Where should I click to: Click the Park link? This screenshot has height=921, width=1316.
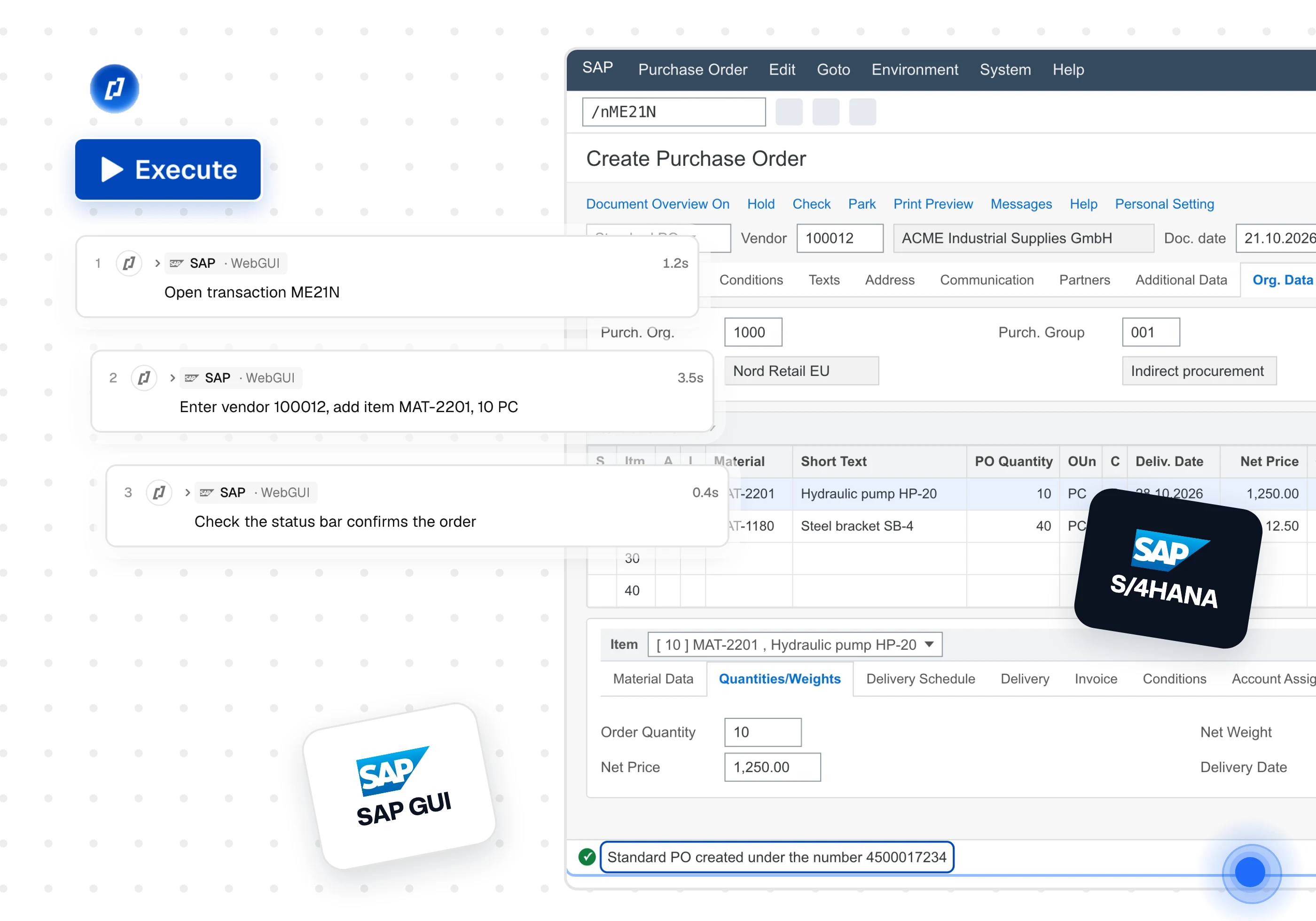coord(862,204)
